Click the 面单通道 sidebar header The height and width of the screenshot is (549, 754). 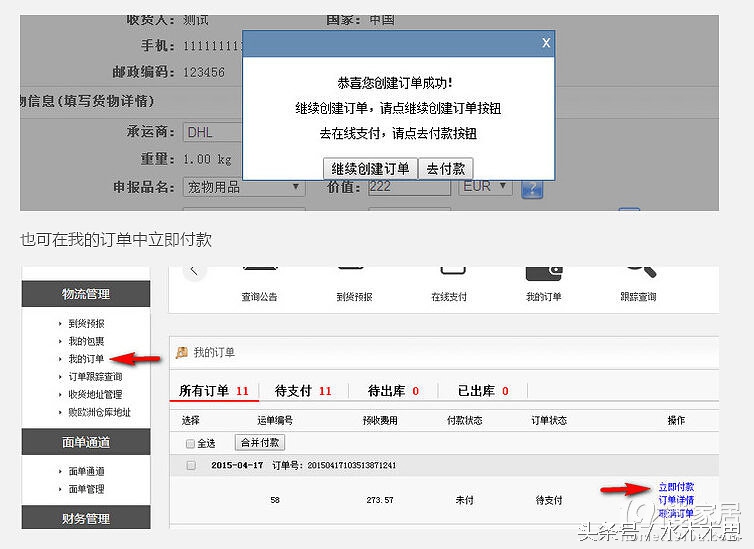[x=86, y=442]
